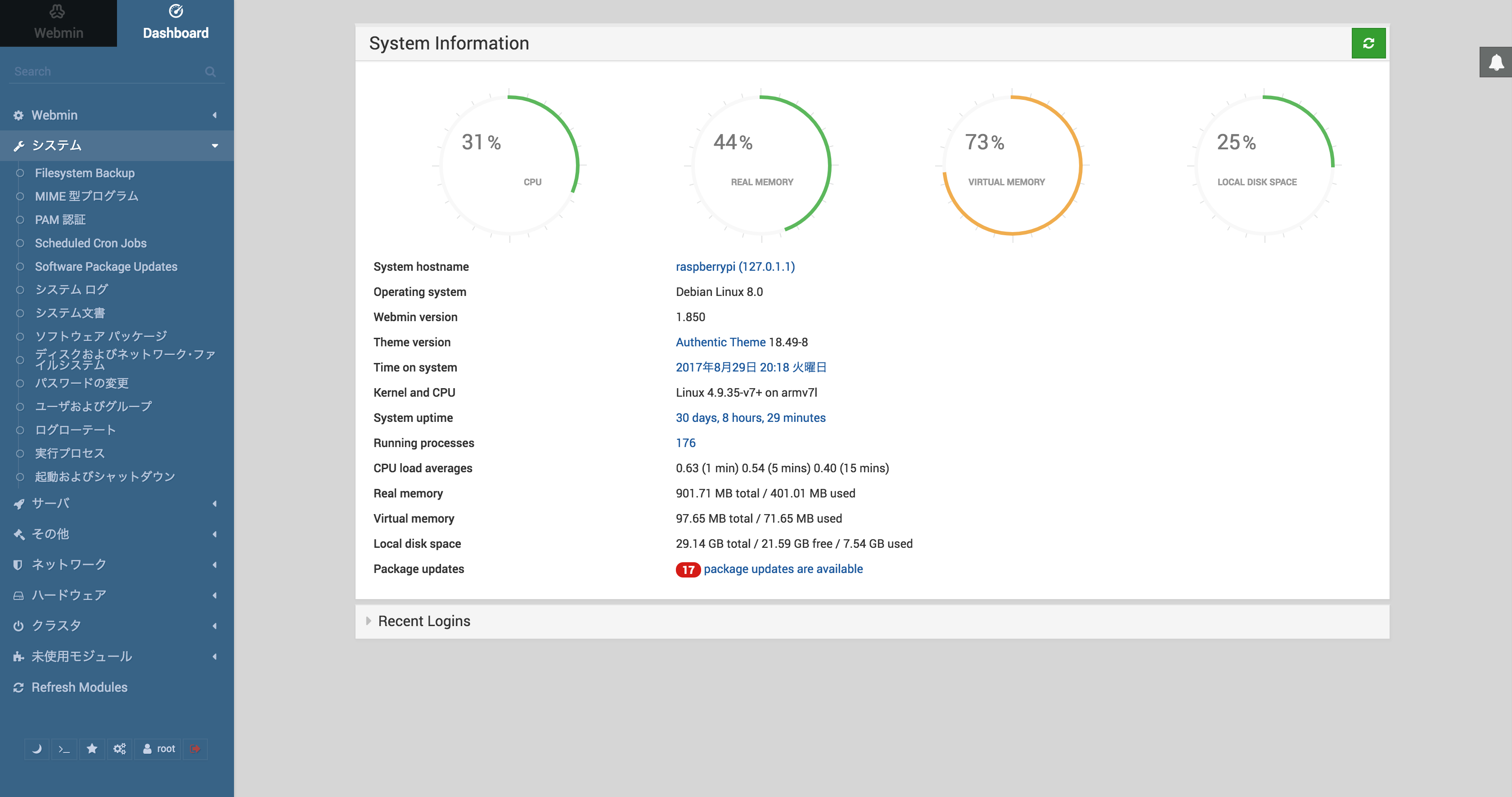Click the search magnifier icon
The width and height of the screenshot is (1512, 797).
tap(210, 72)
